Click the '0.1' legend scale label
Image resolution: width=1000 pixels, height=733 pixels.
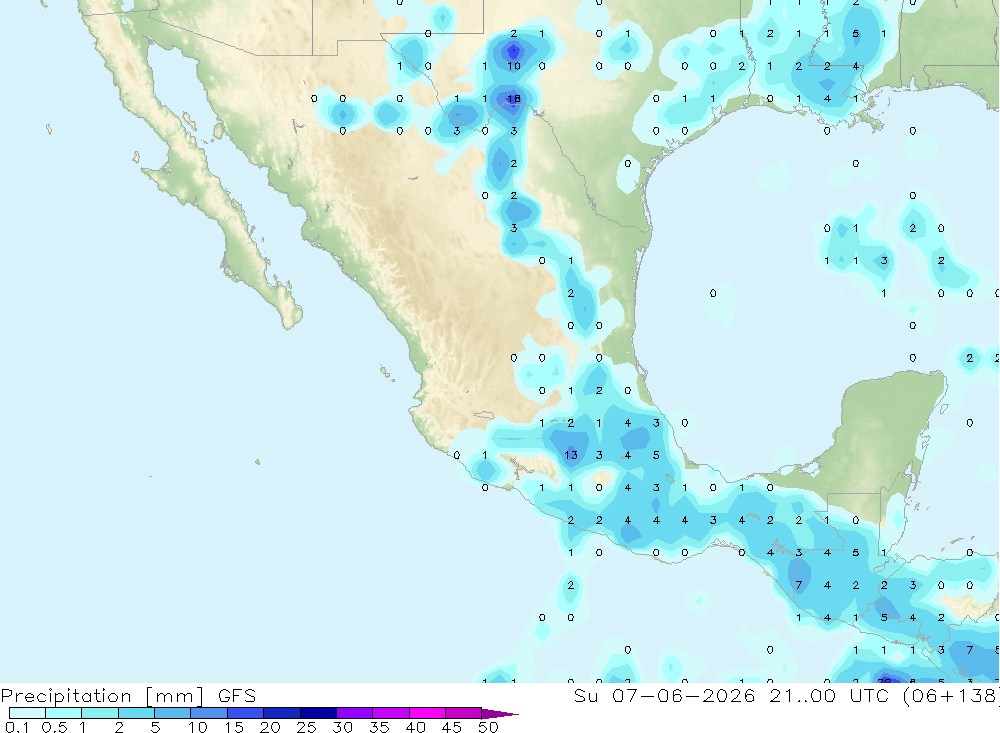17,727
